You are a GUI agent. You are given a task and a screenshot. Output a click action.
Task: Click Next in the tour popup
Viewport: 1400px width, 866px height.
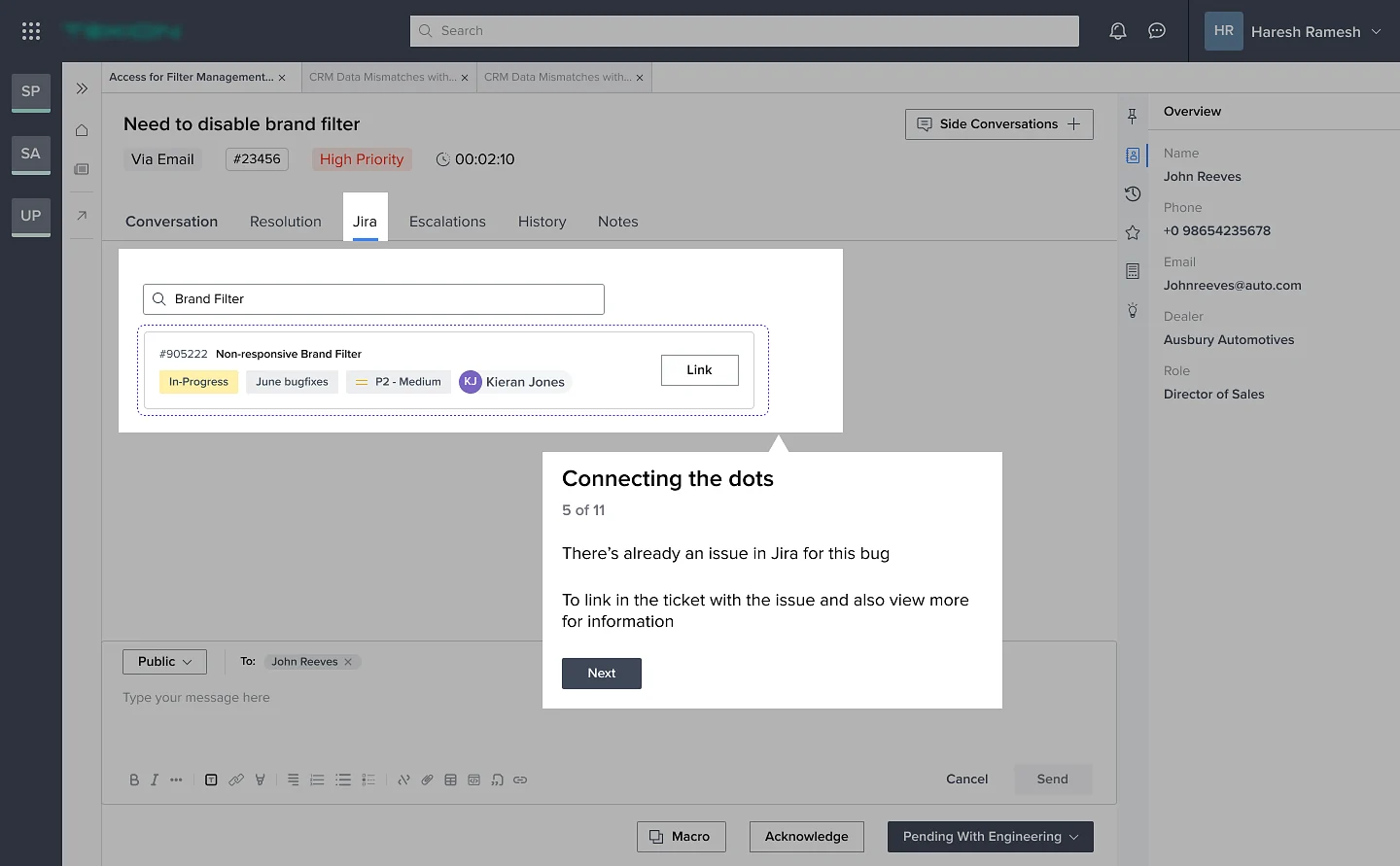point(602,674)
